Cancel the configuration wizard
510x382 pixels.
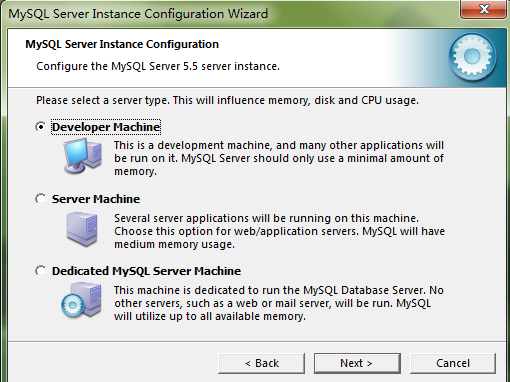tap(453, 363)
